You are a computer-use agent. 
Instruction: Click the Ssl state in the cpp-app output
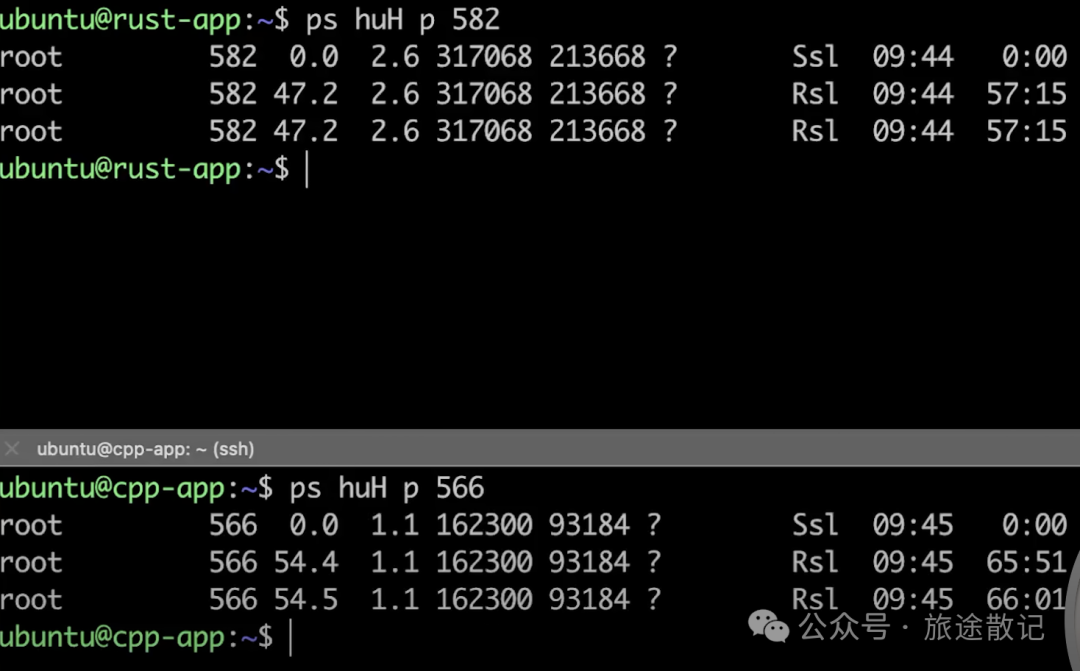(x=816, y=526)
